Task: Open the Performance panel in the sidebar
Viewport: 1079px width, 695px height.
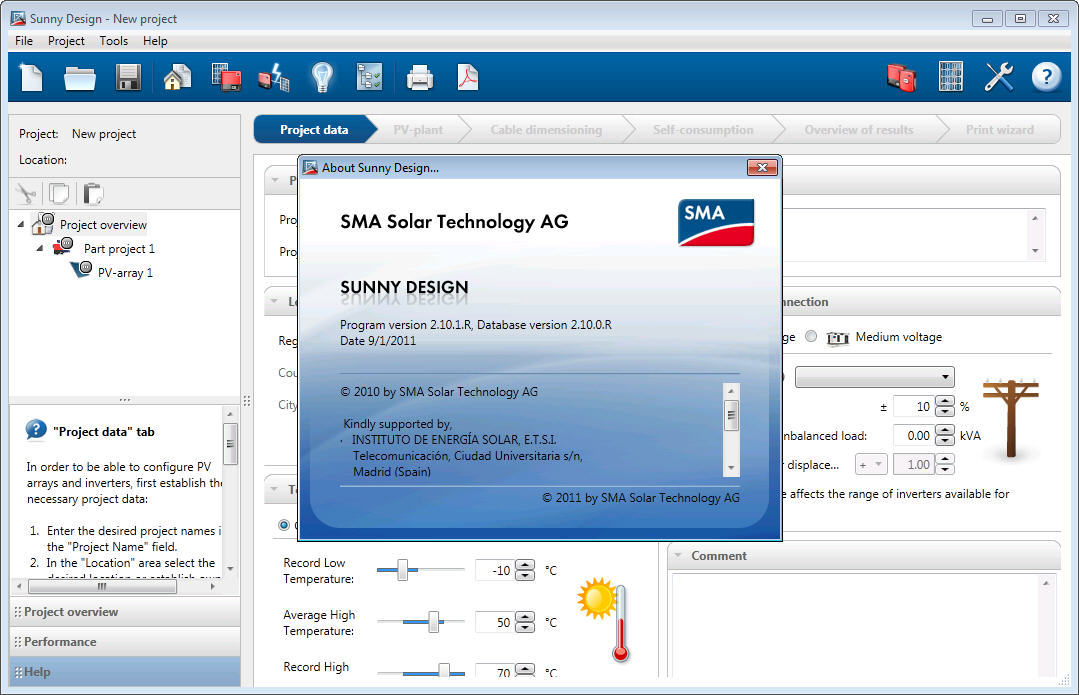Action: (60, 642)
